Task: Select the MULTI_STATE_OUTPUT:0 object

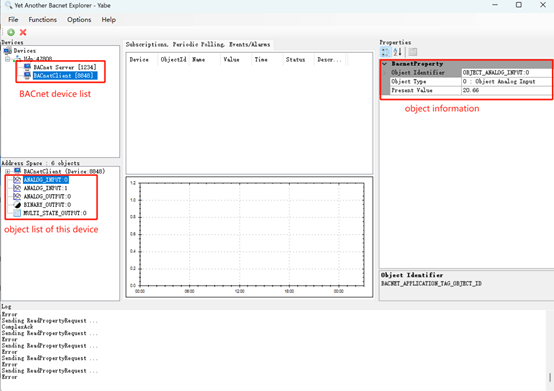Action: pyautogui.click(x=55, y=213)
